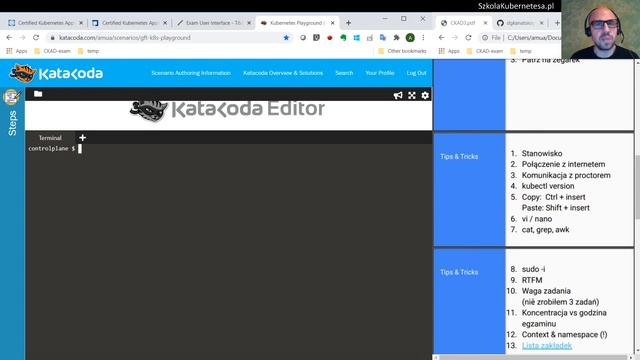Click the Katacoda logo
The height and width of the screenshot is (360, 640).
coord(56,73)
